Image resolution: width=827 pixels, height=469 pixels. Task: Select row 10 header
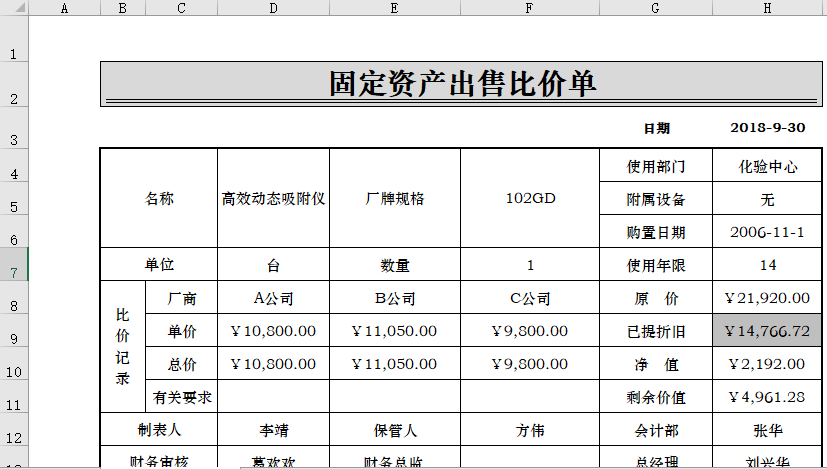[14, 372]
